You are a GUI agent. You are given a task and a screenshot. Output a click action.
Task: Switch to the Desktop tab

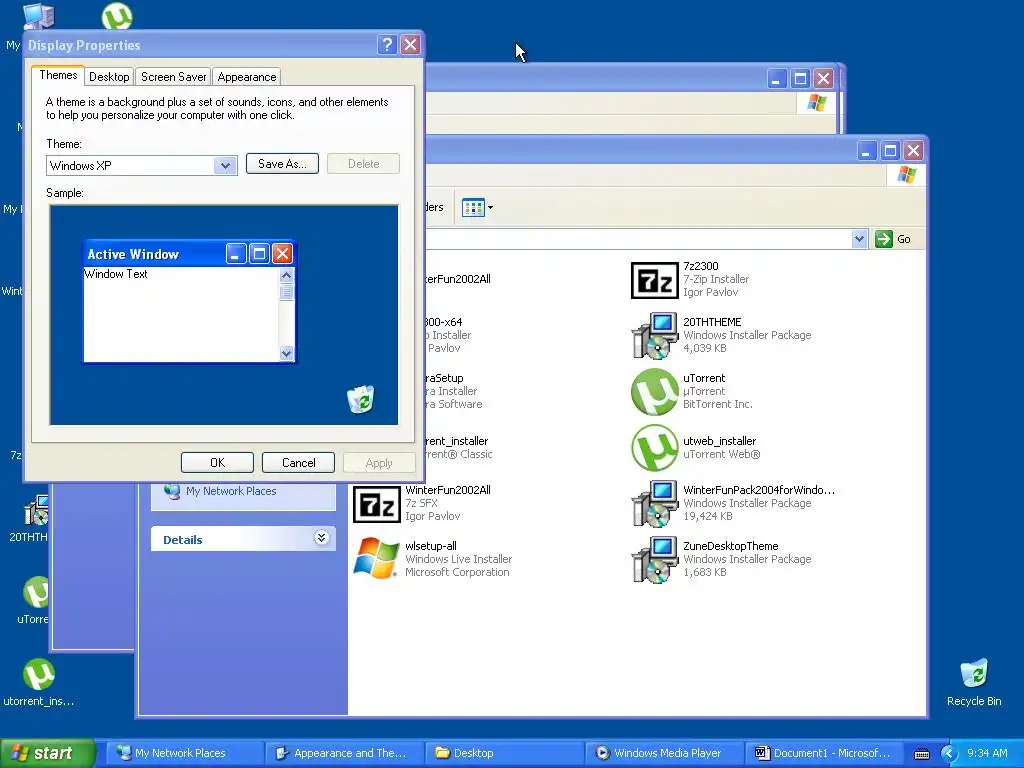(x=109, y=76)
